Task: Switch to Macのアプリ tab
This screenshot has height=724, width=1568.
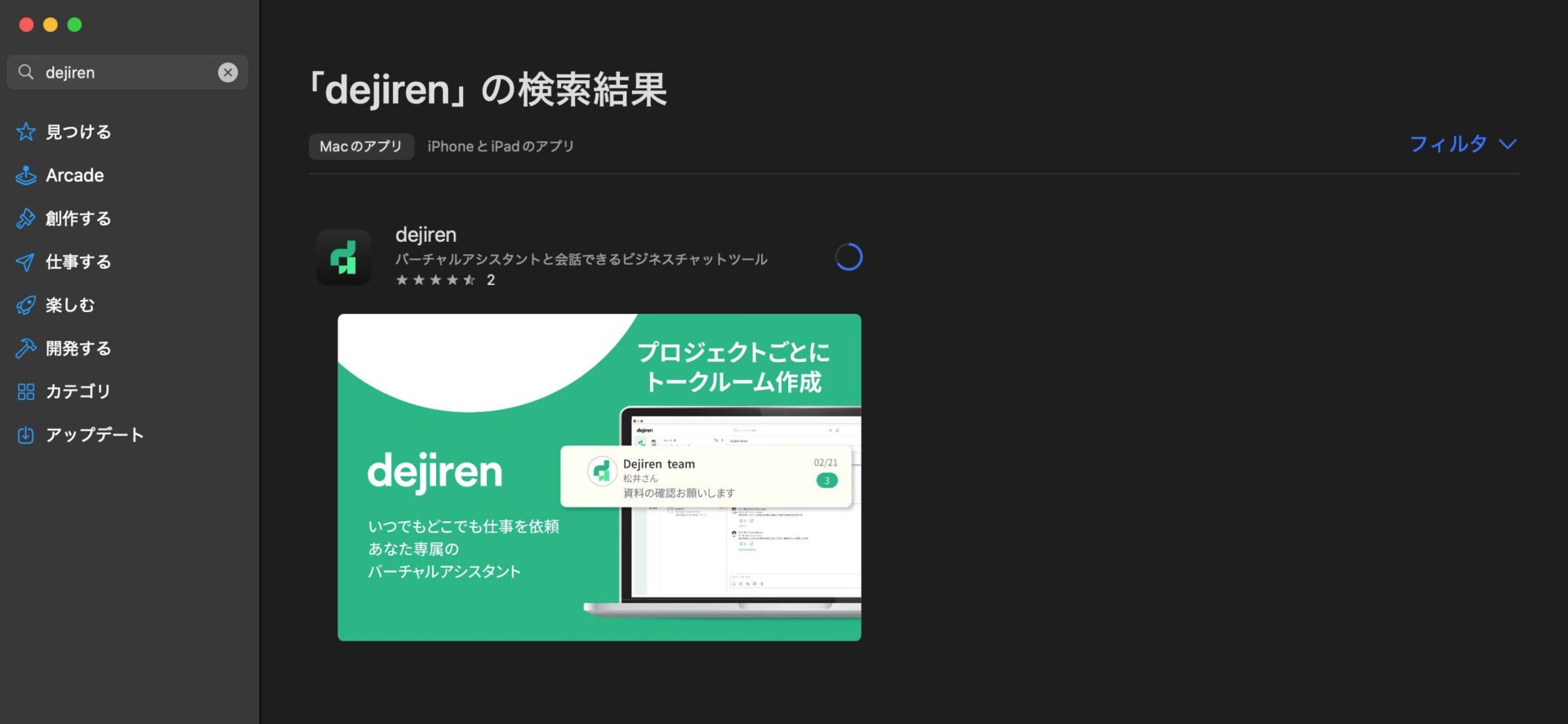Action: tap(361, 146)
